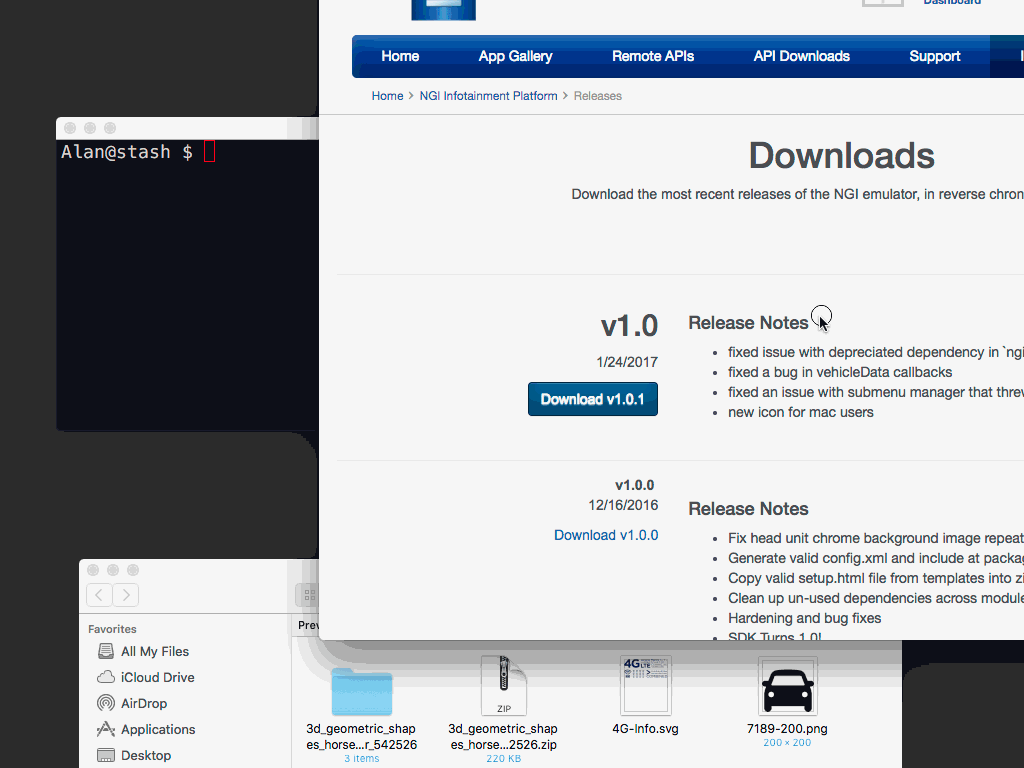Open the Support navigation tab

[x=935, y=56]
